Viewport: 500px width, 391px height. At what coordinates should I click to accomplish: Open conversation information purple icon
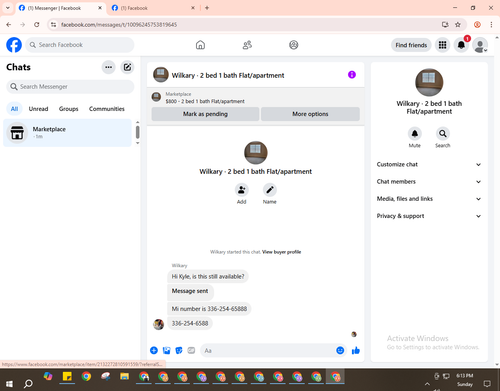click(352, 75)
